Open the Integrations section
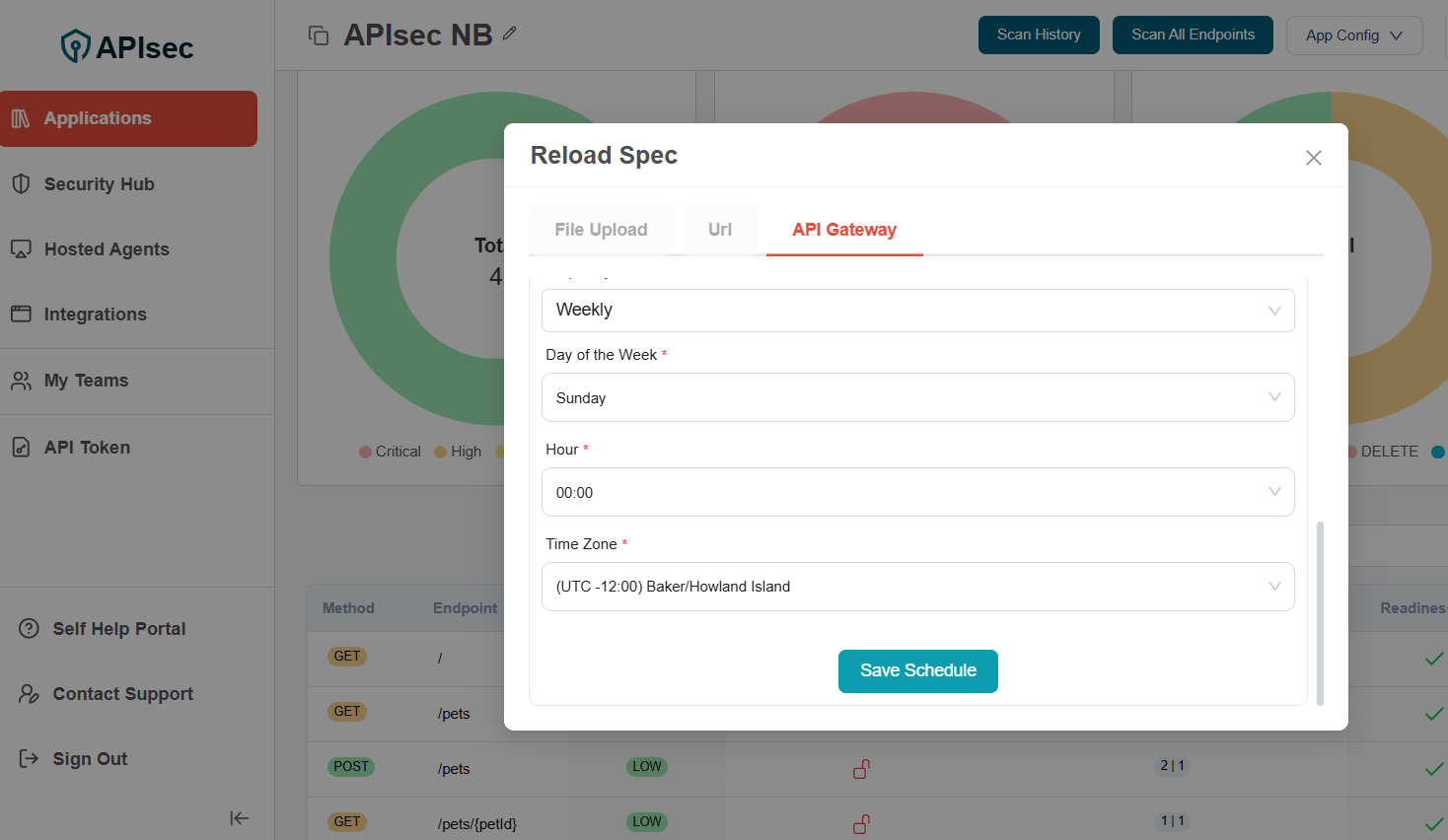The image size is (1448, 840). [x=97, y=314]
